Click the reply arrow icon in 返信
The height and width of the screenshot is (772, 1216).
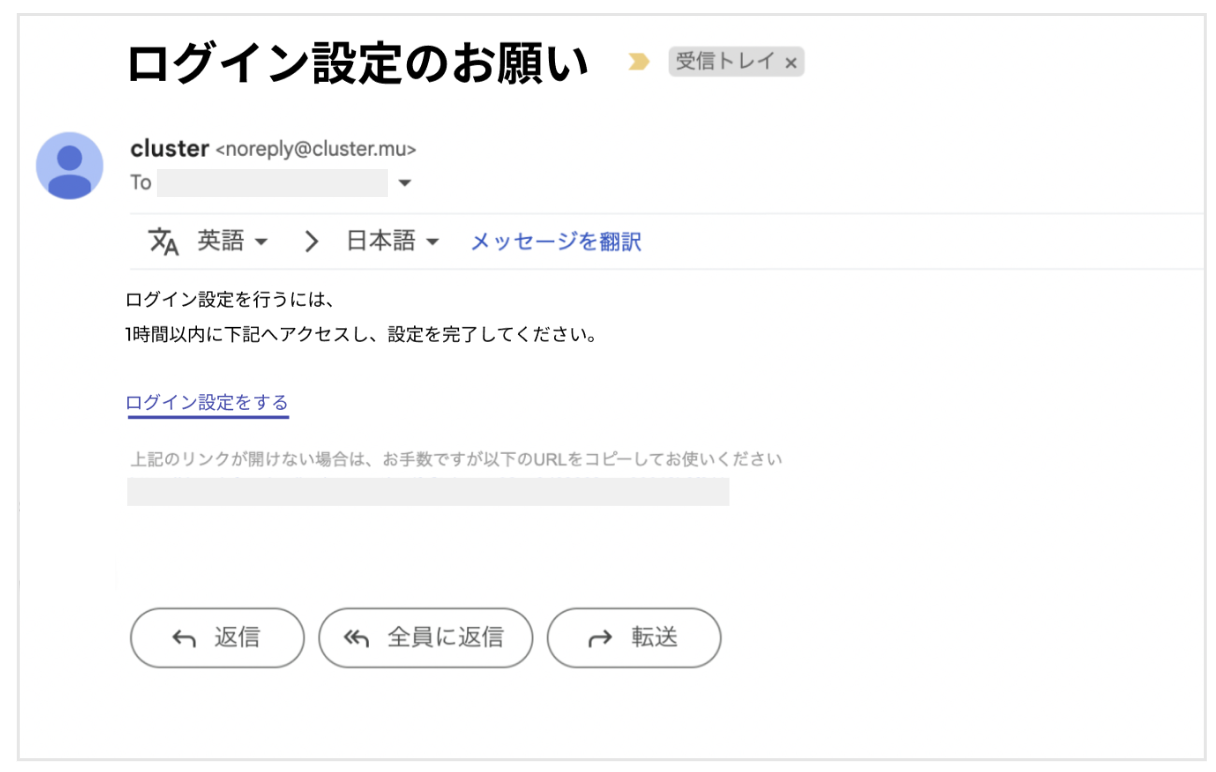[184, 638]
